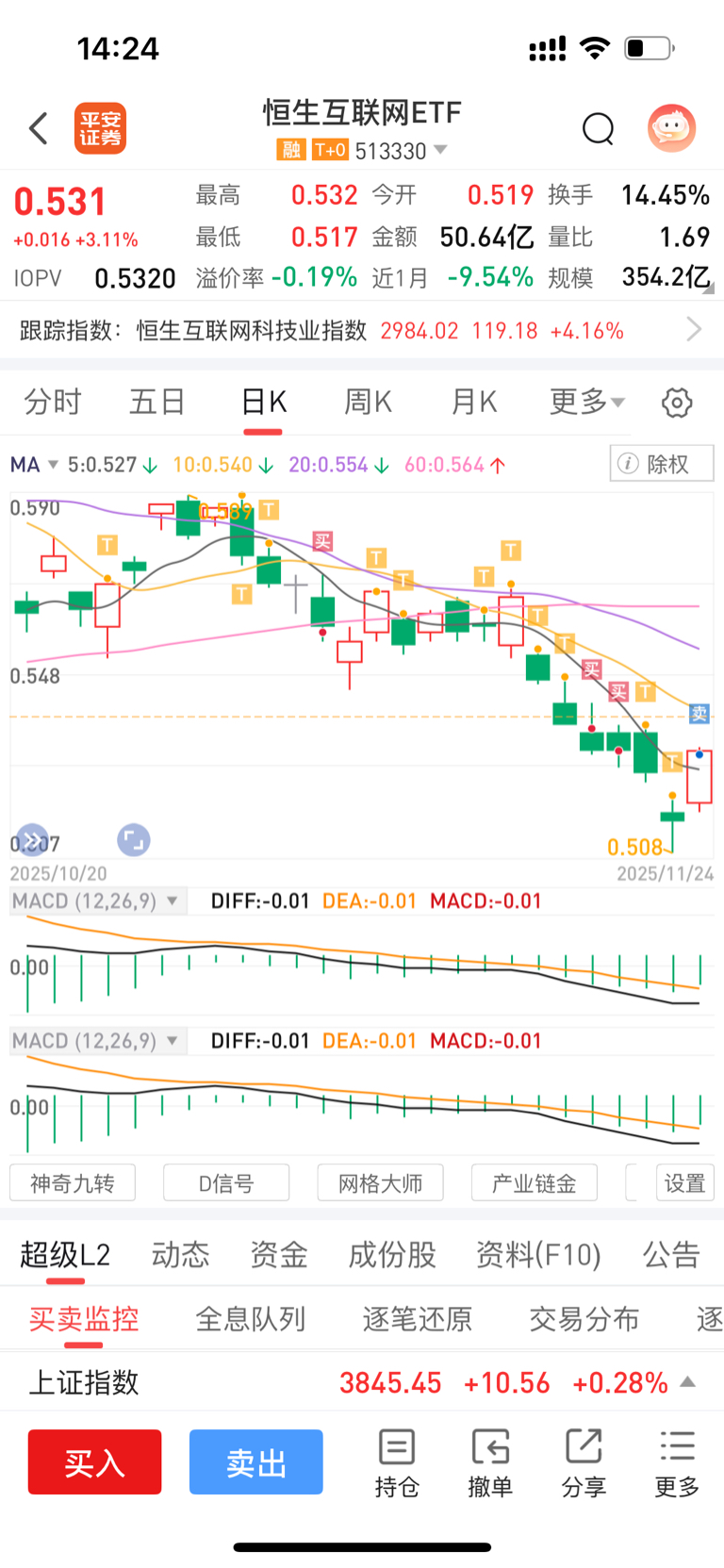Tap the 金额 50.64亿 value
The image size is (724, 1568).
click(x=486, y=237)
